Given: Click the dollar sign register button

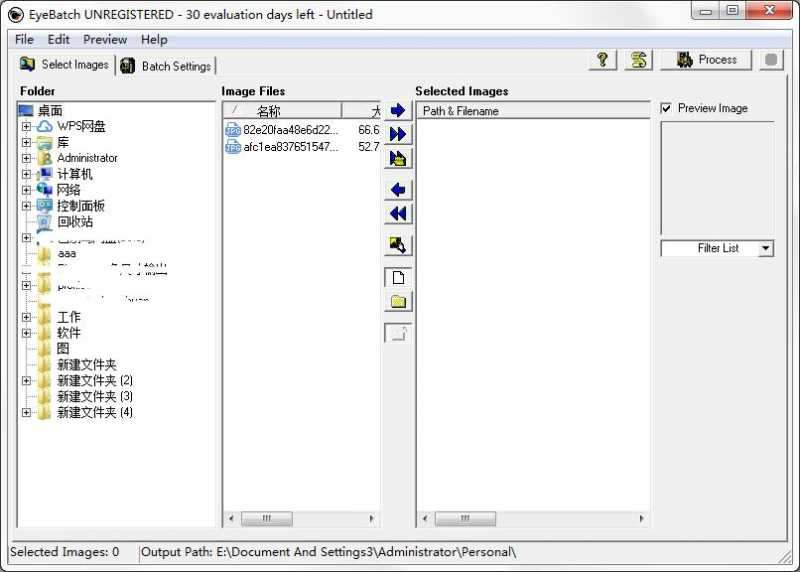Looking at the screenshot, I should [x=638, y=60].
